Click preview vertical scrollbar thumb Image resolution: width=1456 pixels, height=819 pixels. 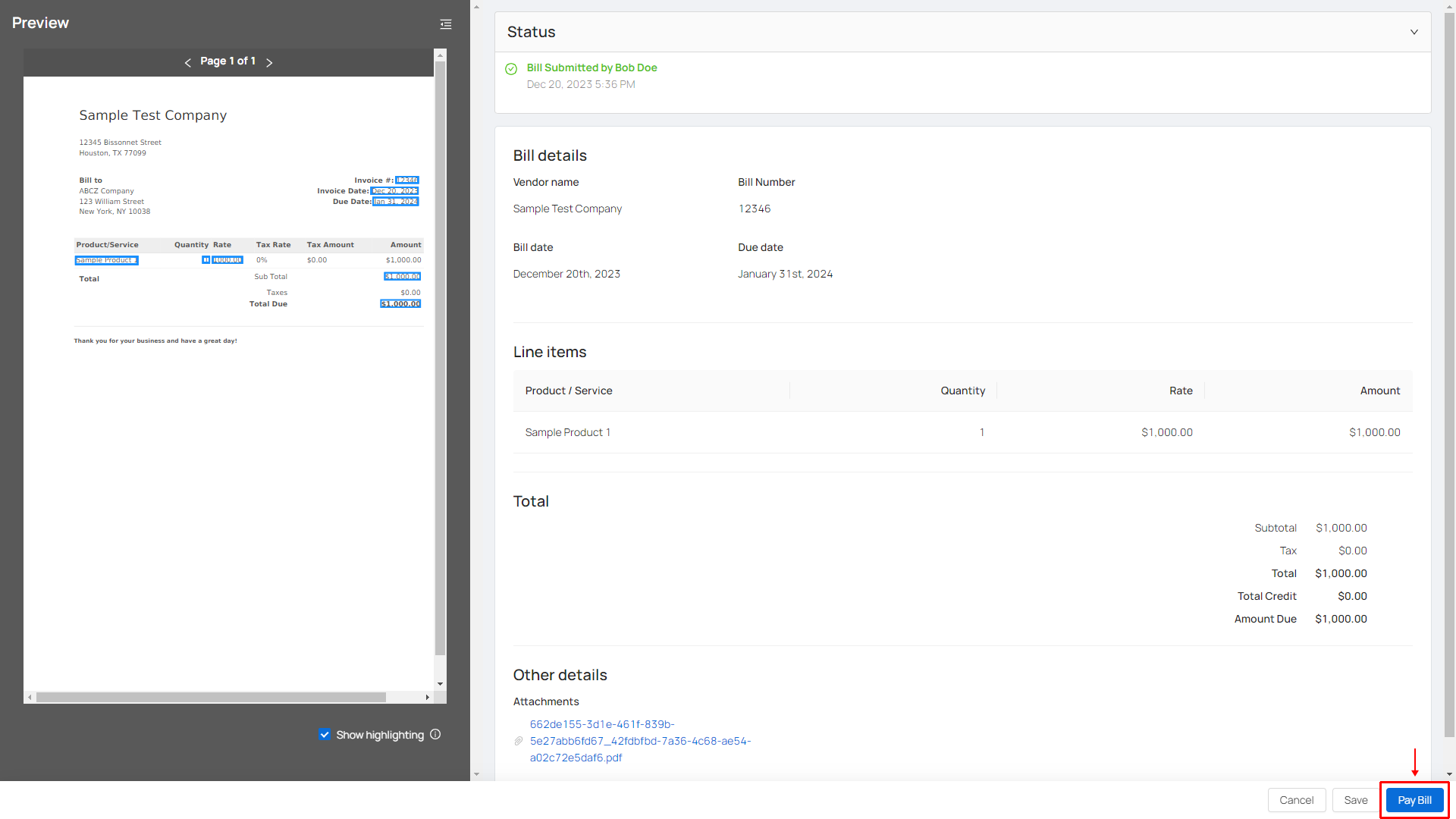tap(440, 356)
